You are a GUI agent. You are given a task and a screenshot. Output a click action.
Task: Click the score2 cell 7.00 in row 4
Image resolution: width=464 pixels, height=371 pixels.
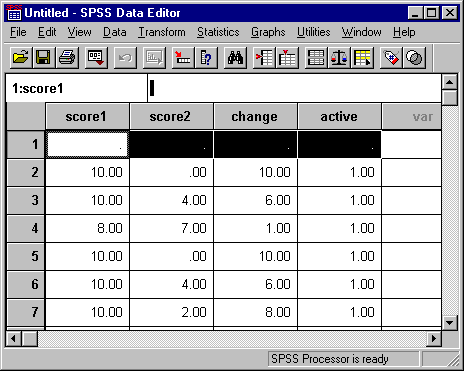(x=171, y=228)
